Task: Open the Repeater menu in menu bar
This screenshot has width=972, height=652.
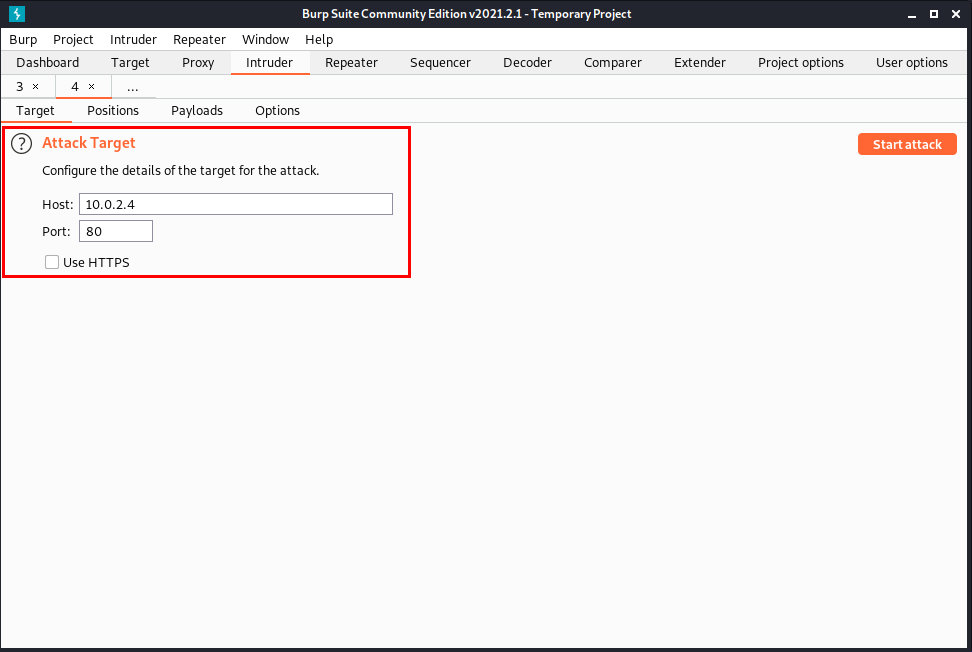Action: [x=199, y=40]
